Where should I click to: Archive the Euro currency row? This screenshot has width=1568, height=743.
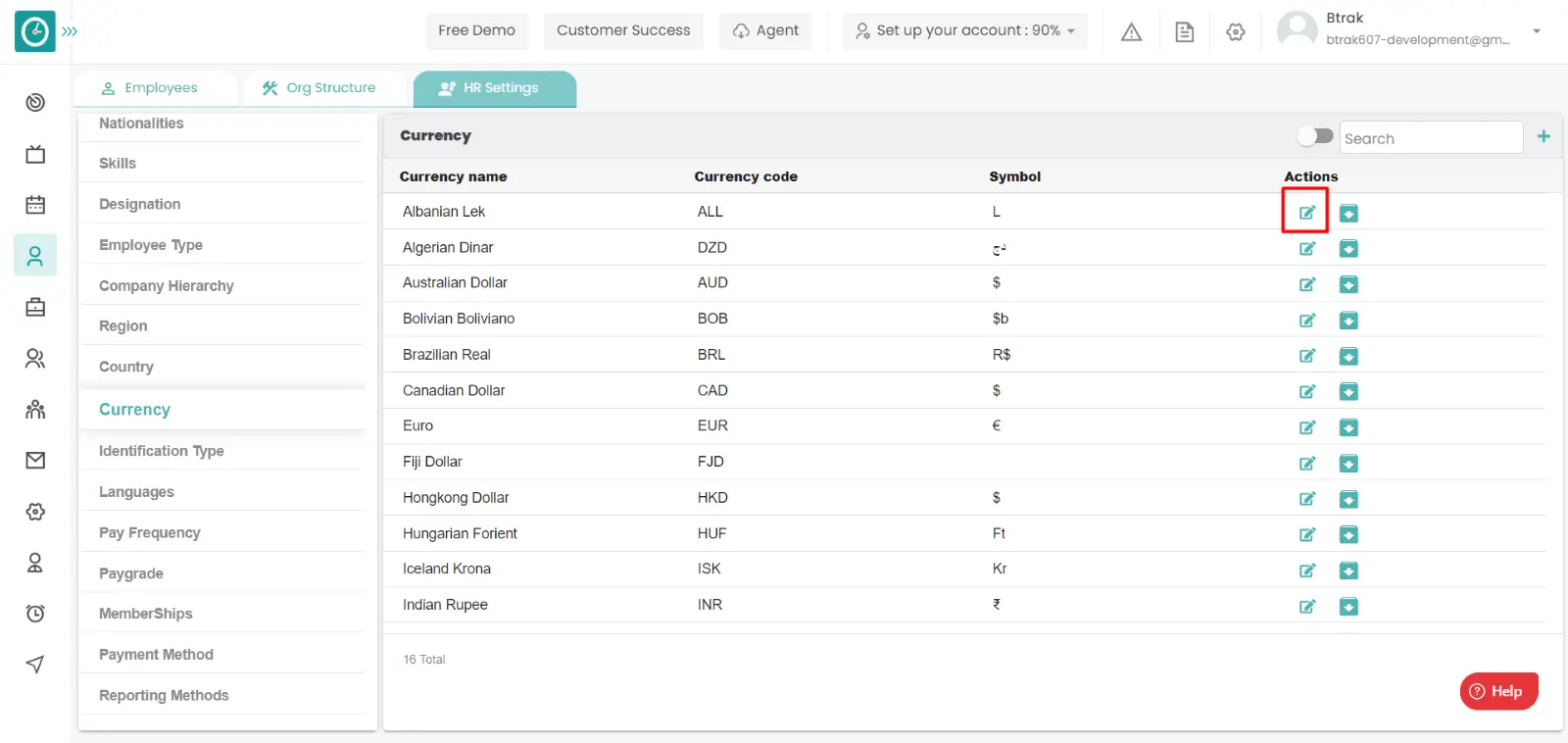point(1348,427)
